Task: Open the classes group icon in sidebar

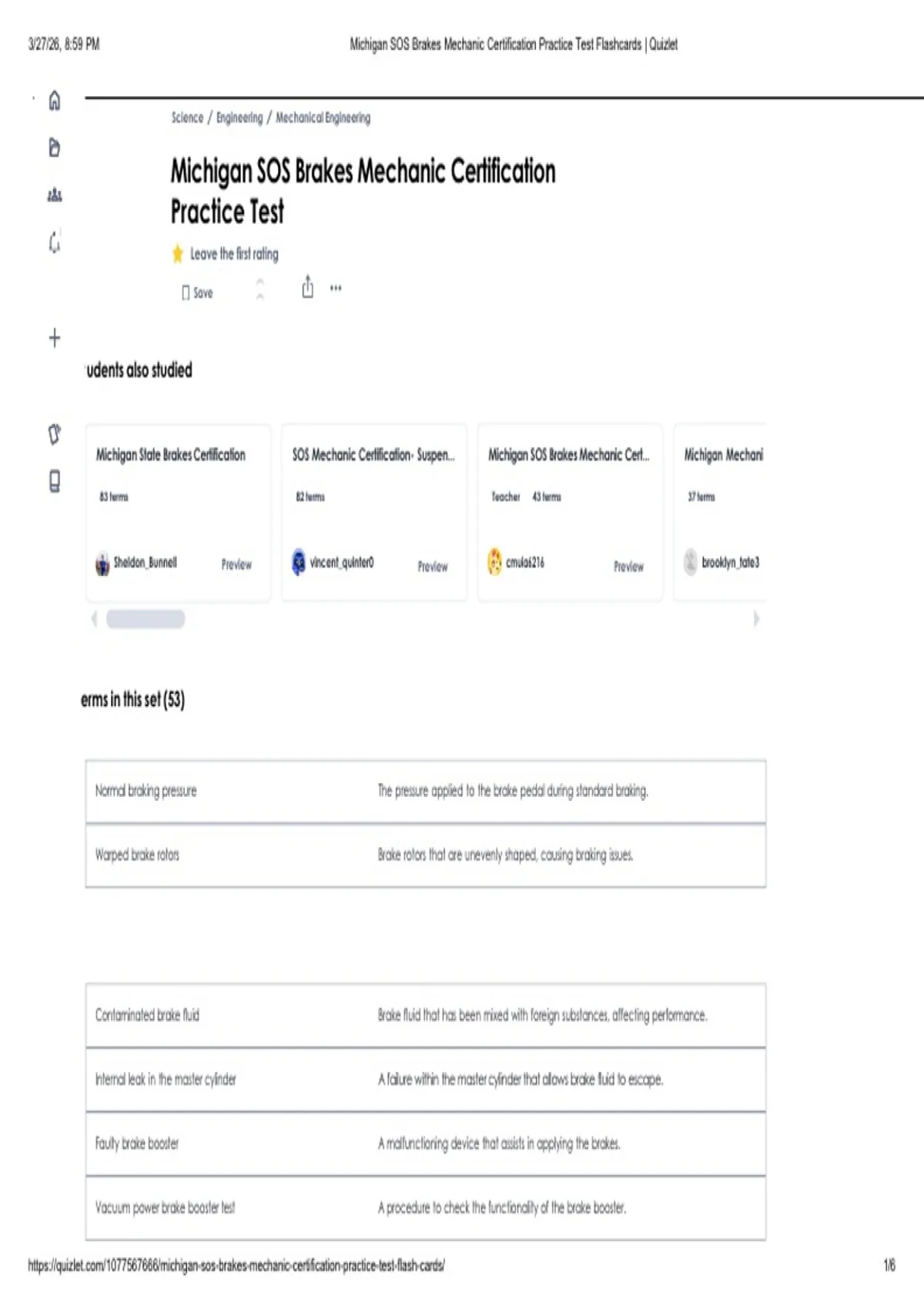Action: [55, 195]
